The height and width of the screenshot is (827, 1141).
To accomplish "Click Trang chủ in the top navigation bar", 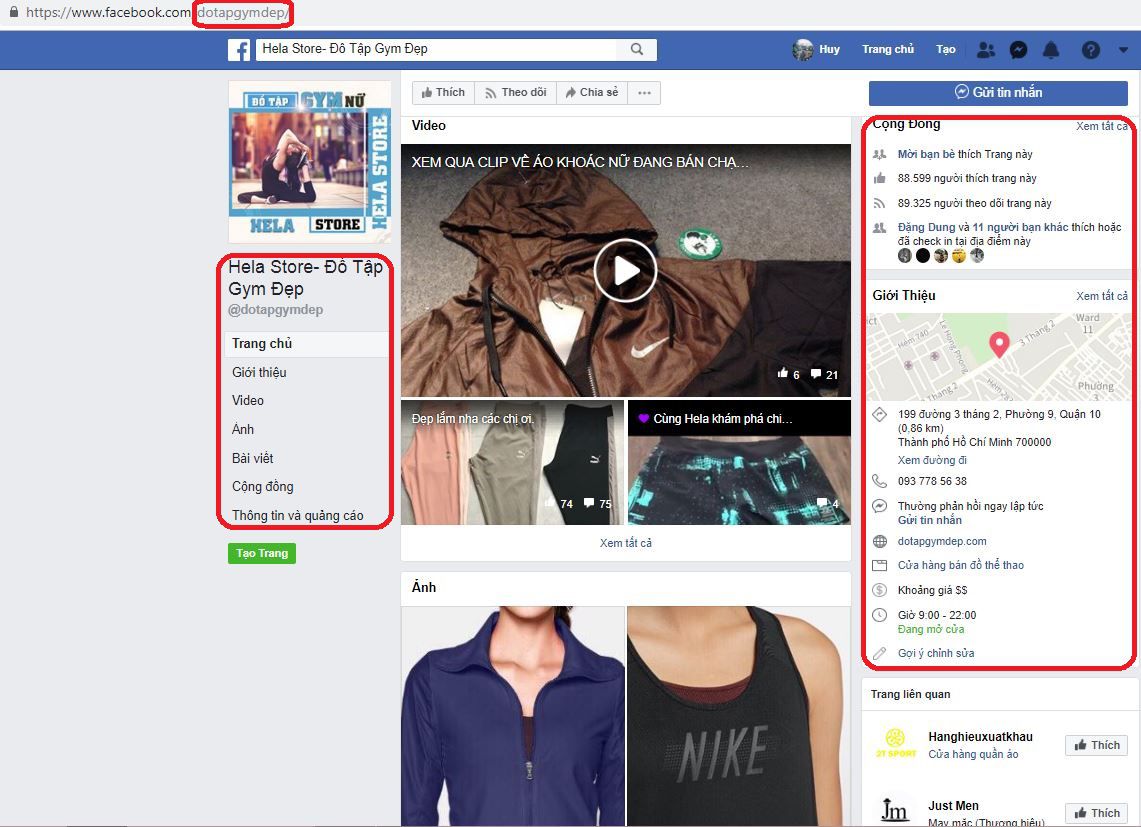I will [888, 50].
